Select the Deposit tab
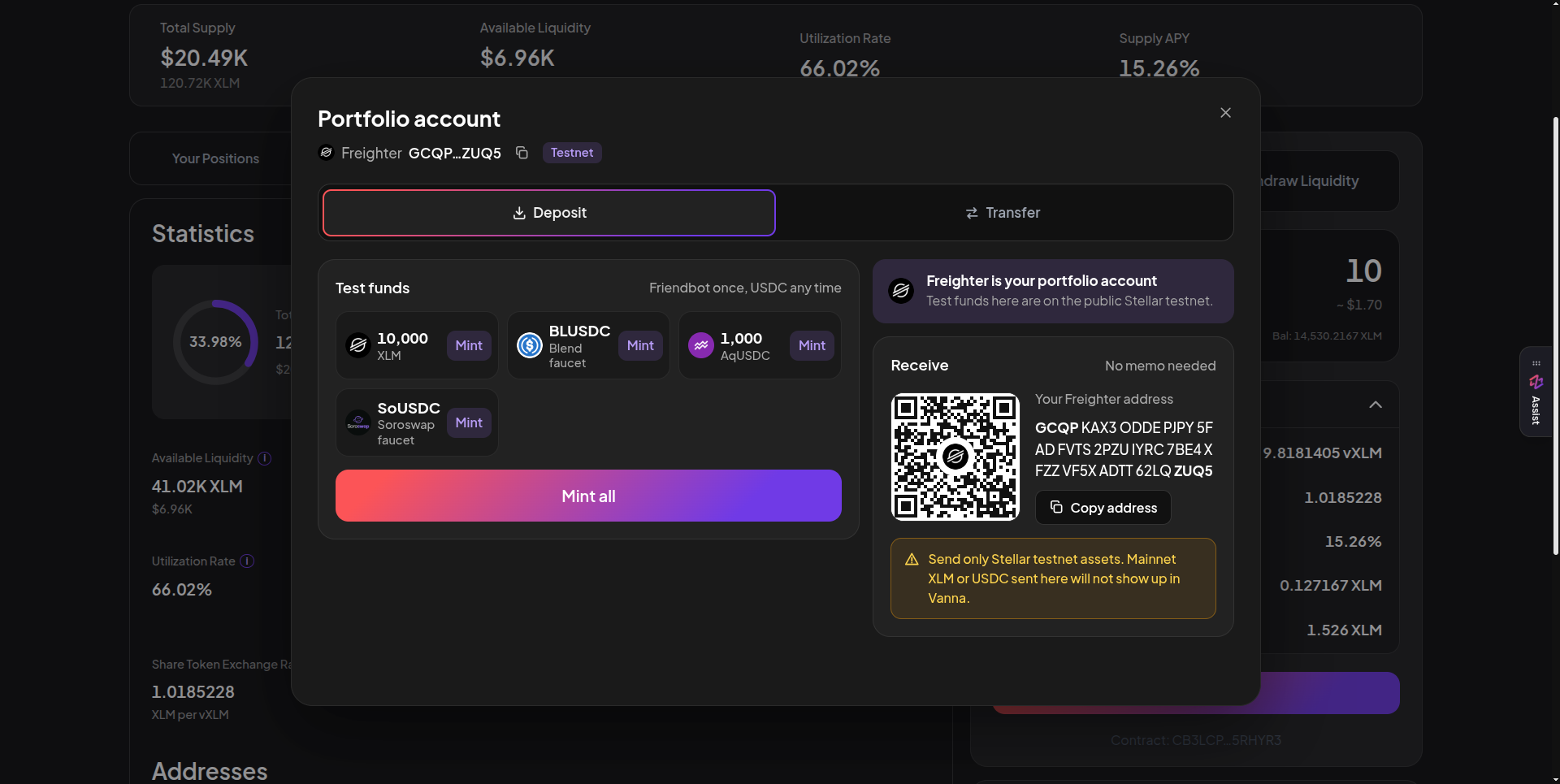Viewport: 1560px width, 784px height. click(549, 213)
